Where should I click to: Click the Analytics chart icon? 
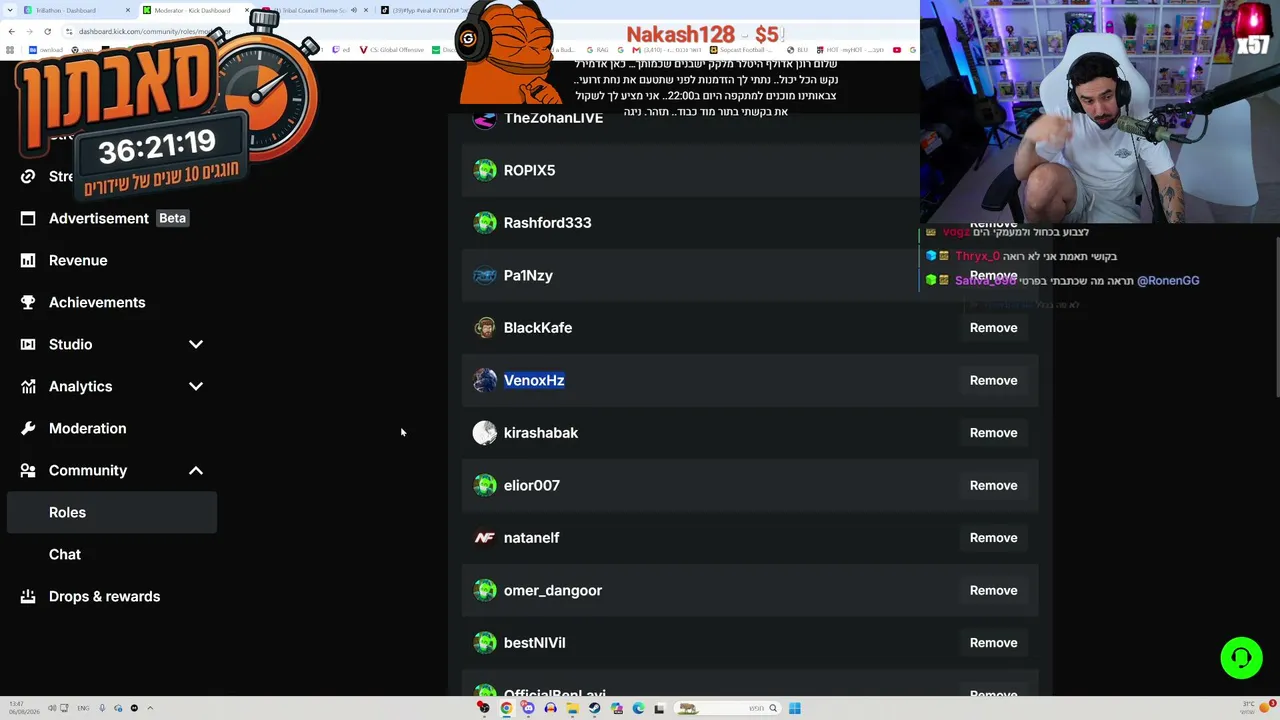click(x=28, y=386)
